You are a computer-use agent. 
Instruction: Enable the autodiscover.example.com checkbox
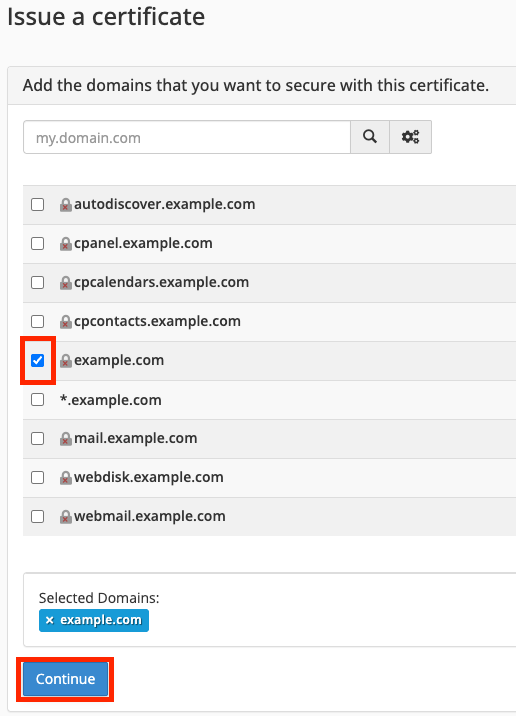tap(37, 204)
